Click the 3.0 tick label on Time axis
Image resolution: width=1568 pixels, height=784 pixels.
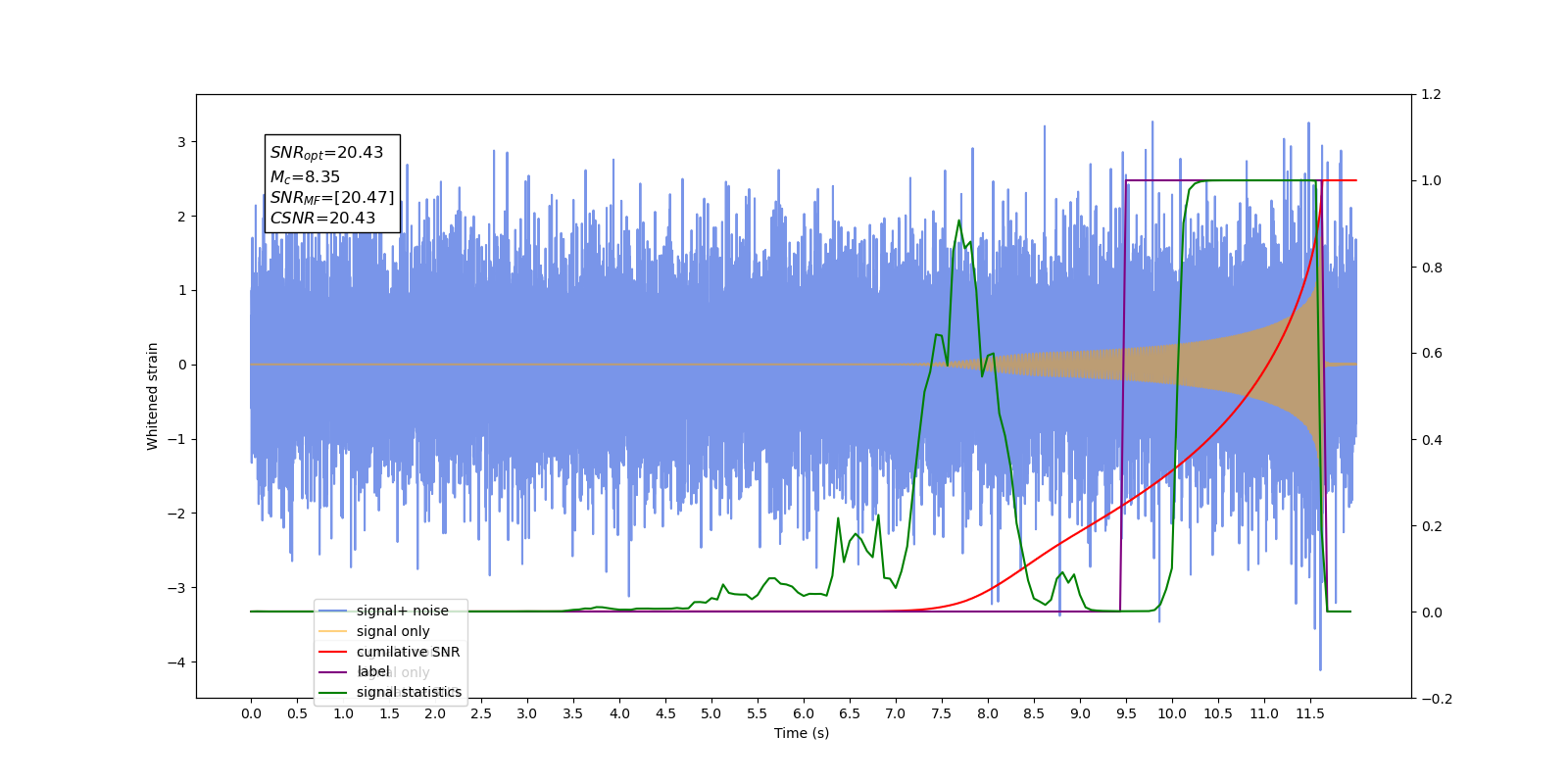[527, 713]
